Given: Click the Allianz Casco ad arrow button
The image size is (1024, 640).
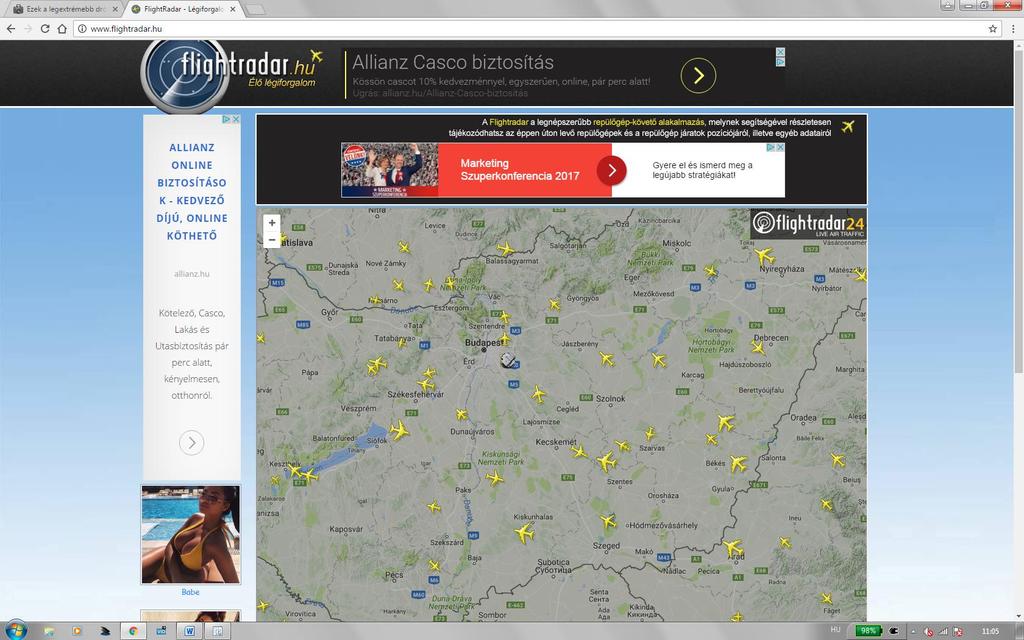Looking at the screenshot, I should [698, 76].
